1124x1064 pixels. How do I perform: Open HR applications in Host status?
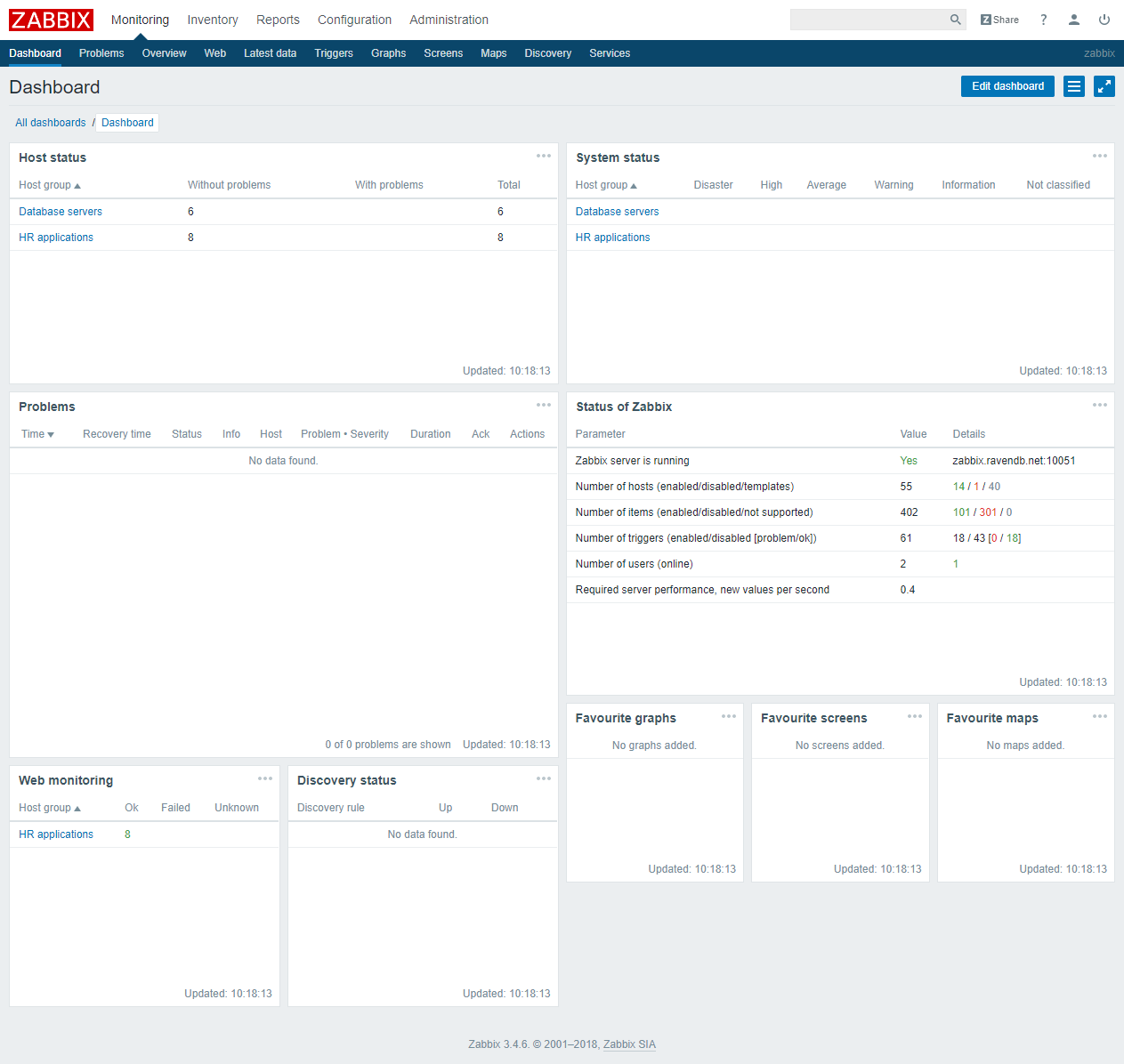(x=56, y=238)
